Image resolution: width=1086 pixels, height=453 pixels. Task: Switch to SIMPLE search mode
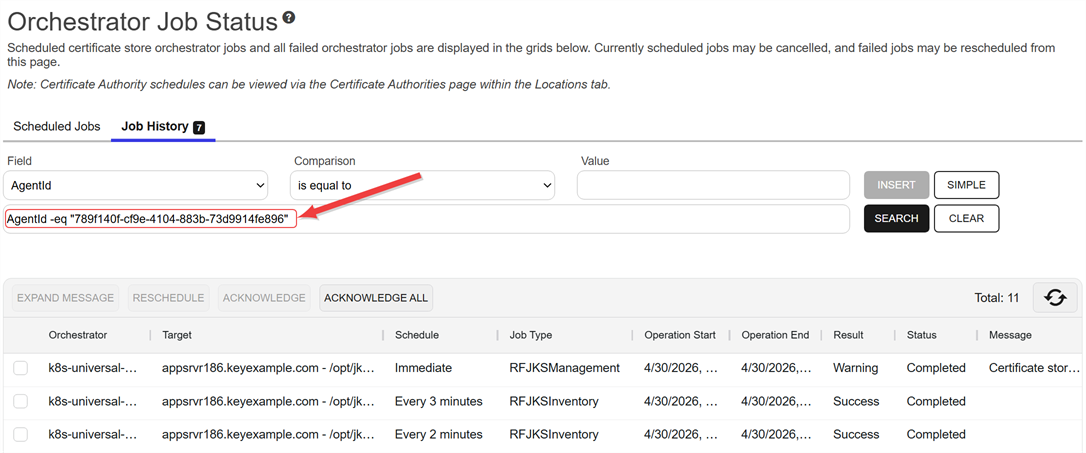point(966,185)
